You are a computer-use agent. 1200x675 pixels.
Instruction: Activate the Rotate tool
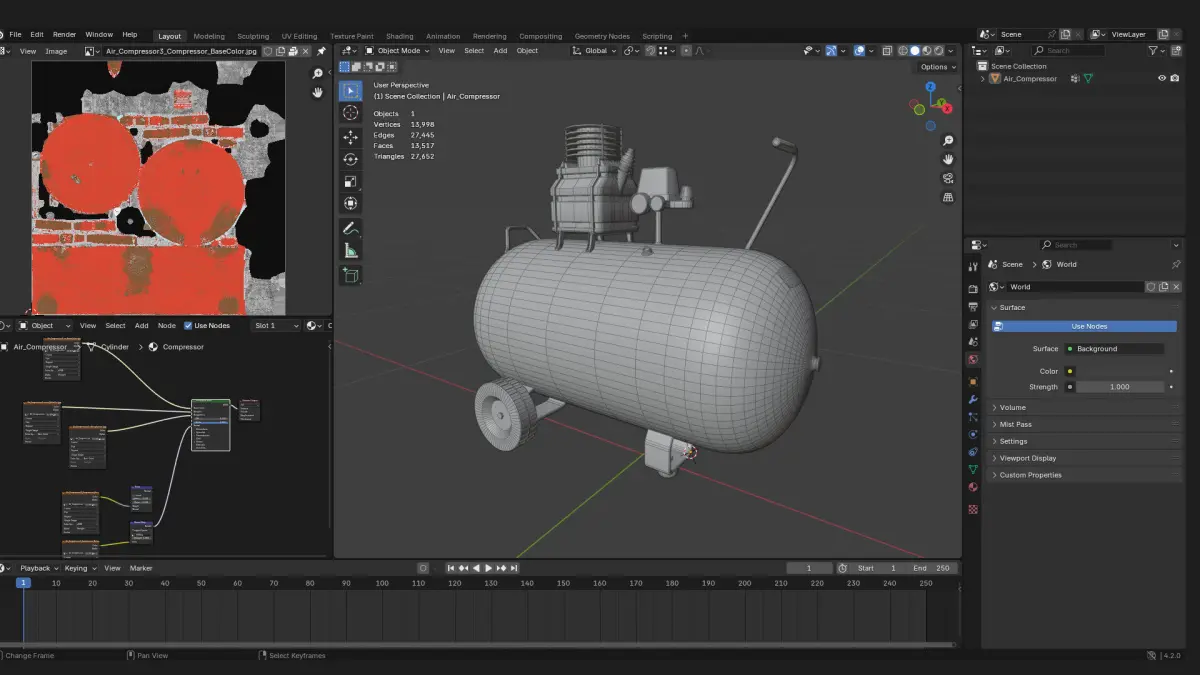(x=350, y=159)
